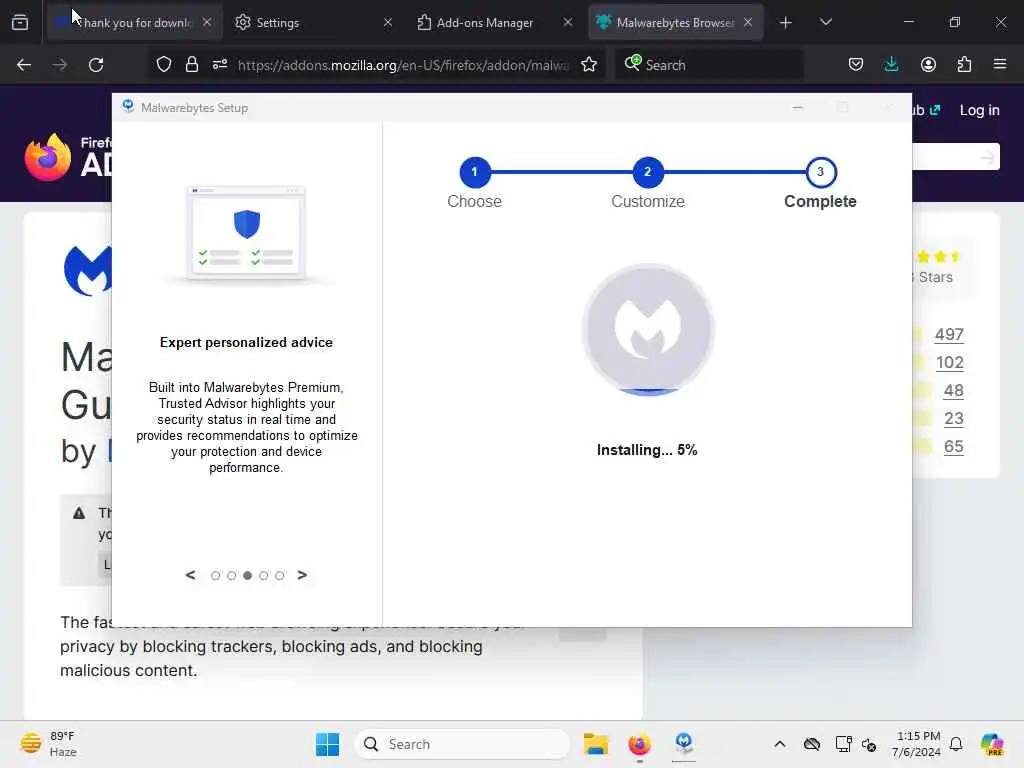Select the fourth carousel dot
1024x768 pixels.
(263, 575)
